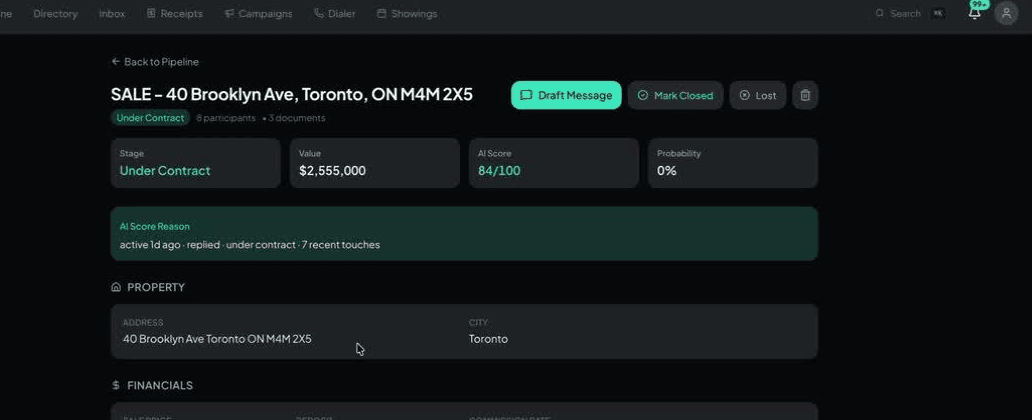Open the user profile avatar
This screenshot has height=420, width=1032.
(x=1006, y=13)
